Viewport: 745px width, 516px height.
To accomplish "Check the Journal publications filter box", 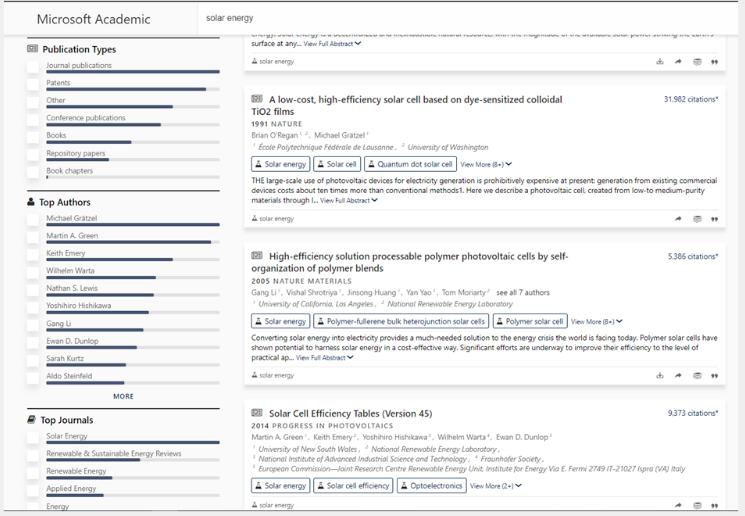I will point(33,67).
